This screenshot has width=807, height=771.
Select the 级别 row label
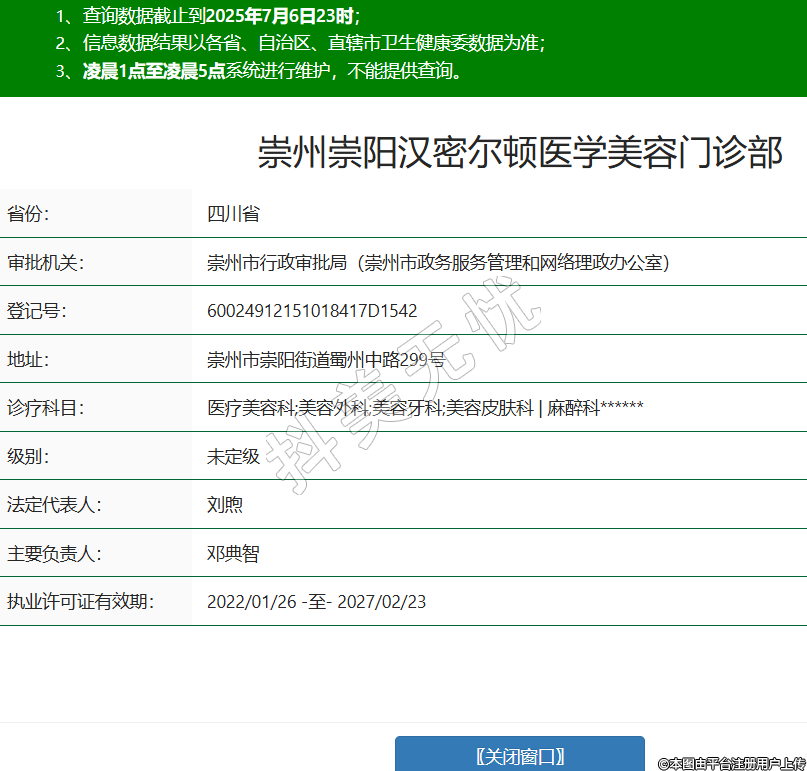coord(28,456)
